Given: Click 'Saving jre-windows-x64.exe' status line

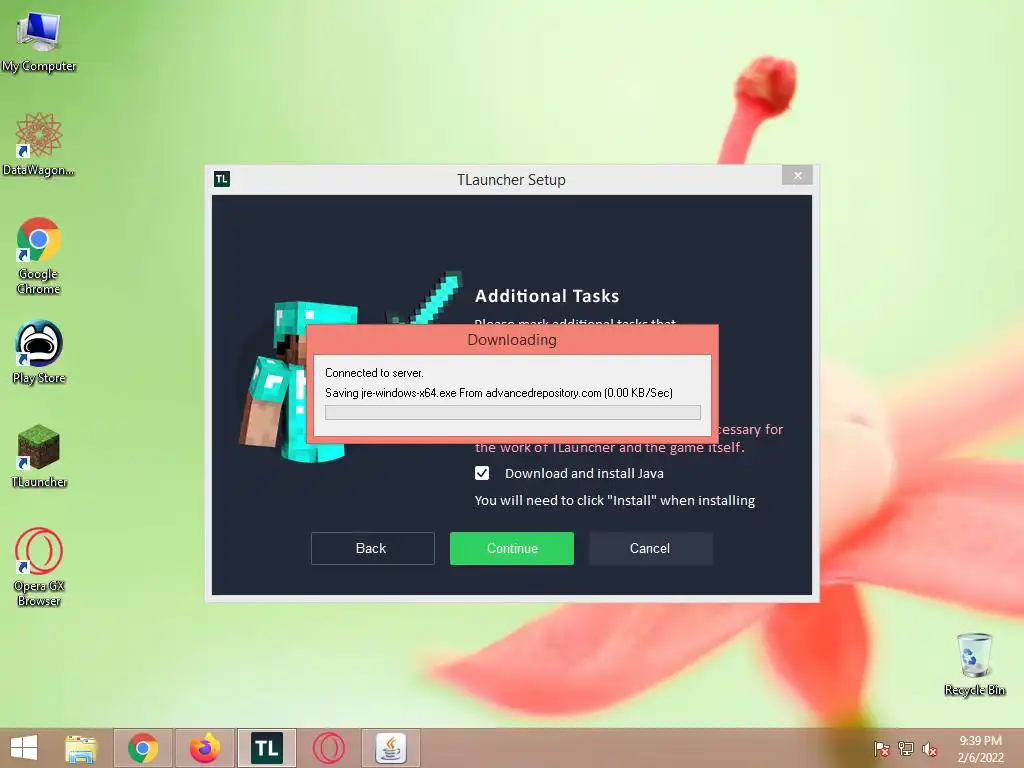Looking at the screenshot, I should pyautogui.click(x=499, y=392).
